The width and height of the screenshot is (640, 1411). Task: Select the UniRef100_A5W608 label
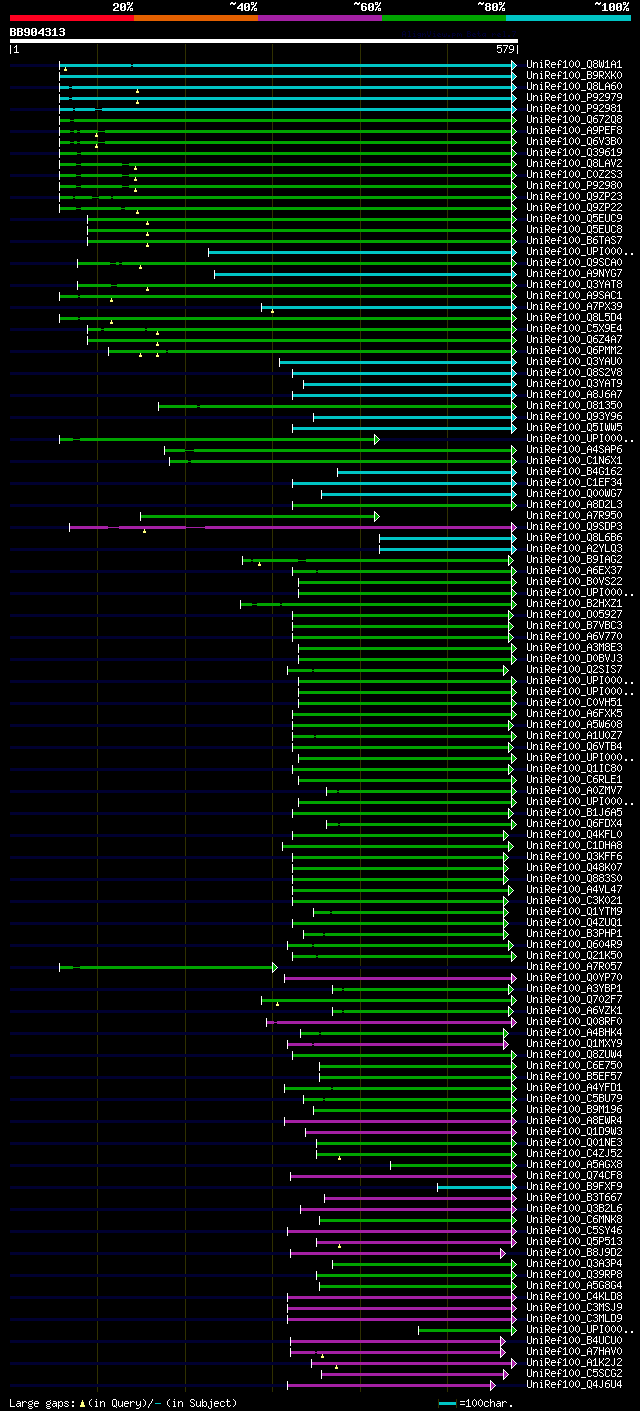coord(574,725)
